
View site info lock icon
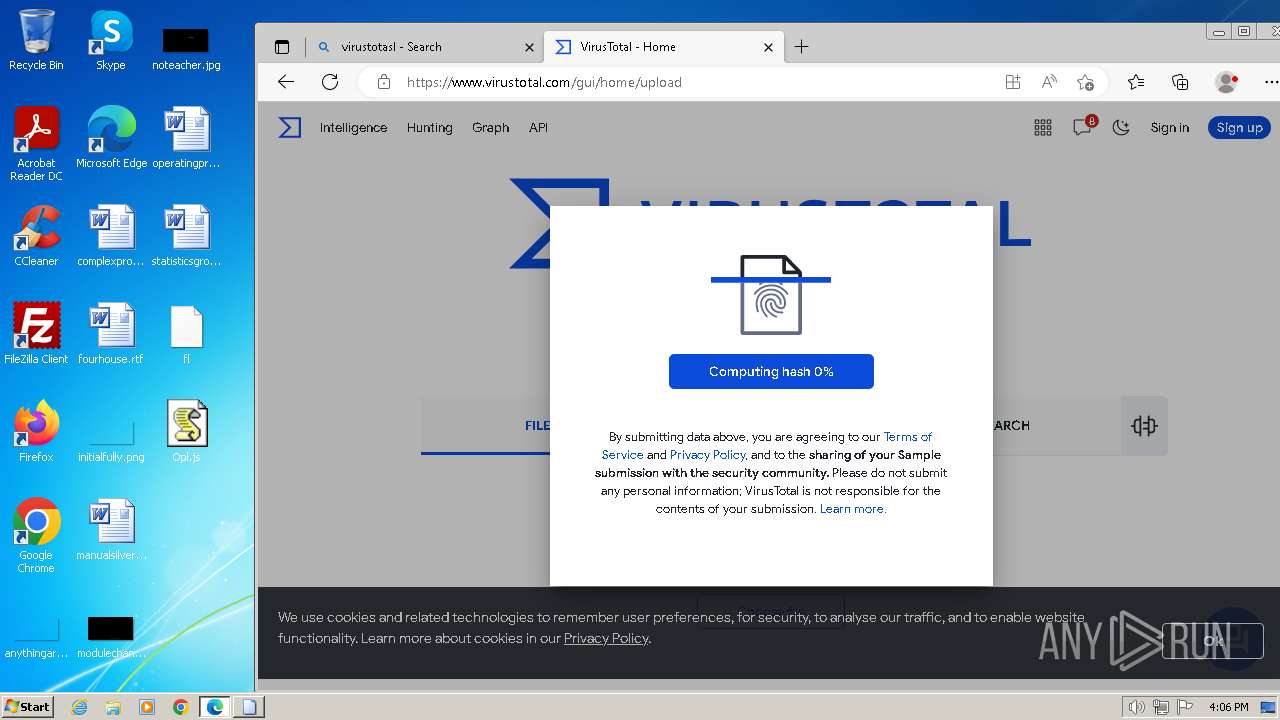click(384, 82)
